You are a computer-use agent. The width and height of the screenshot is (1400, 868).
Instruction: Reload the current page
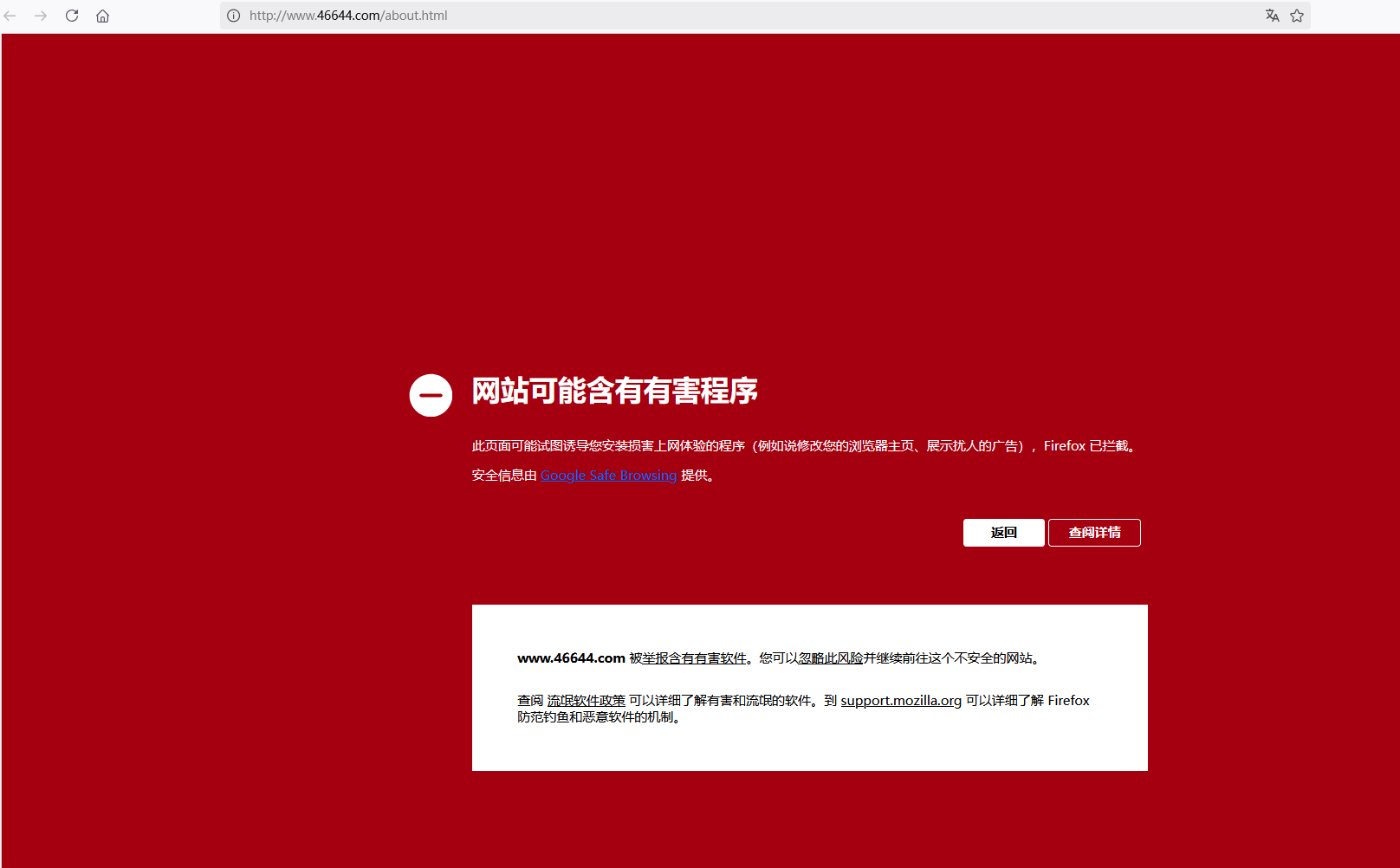pos(72,16)
